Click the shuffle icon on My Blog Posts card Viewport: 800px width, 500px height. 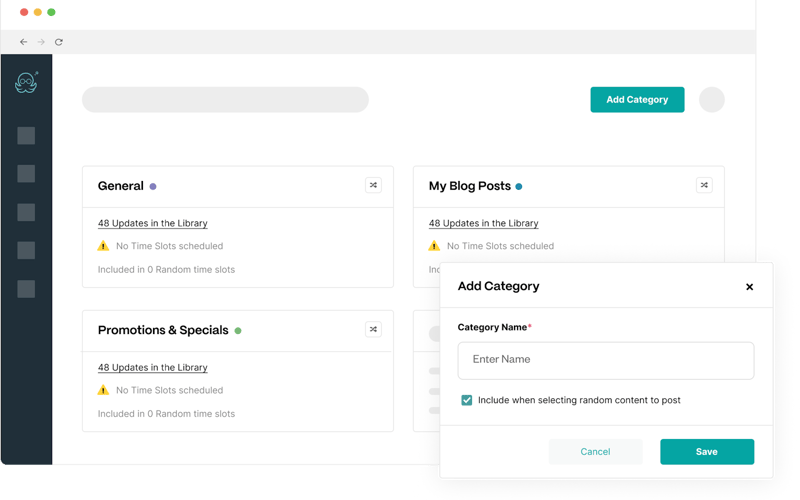(x=704, y=185)
